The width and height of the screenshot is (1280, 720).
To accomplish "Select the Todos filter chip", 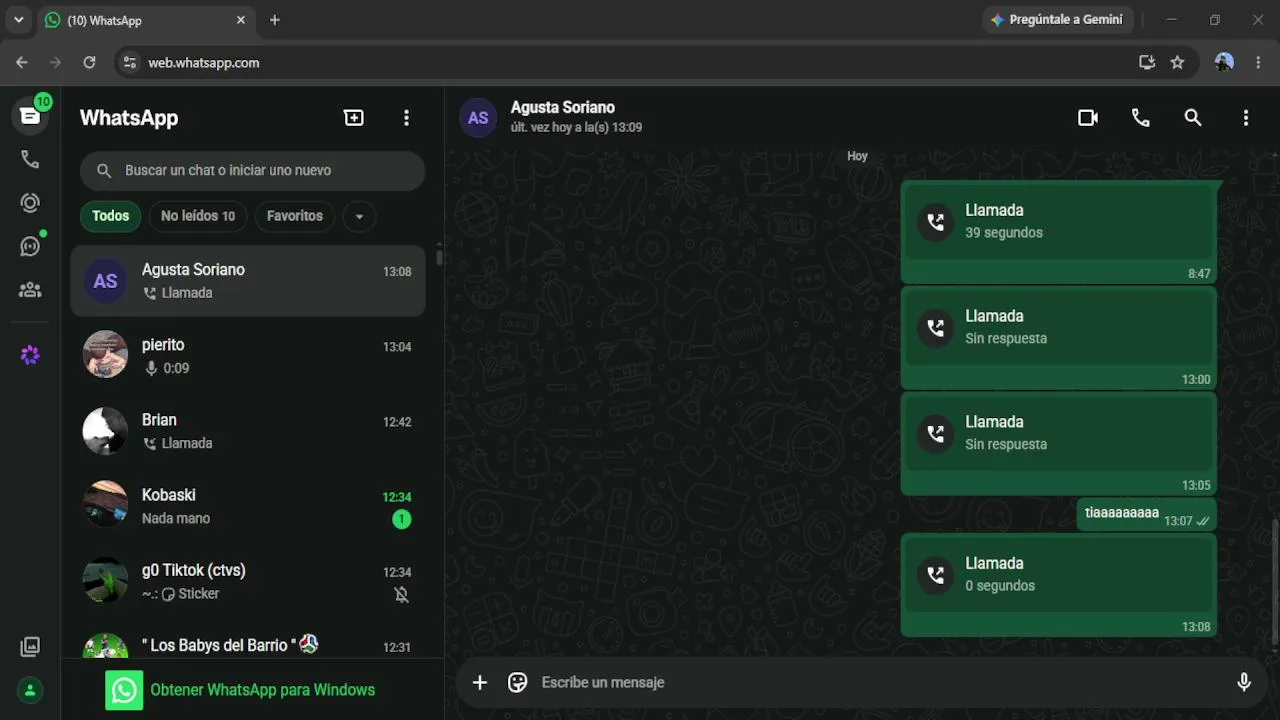I will 110,216.
